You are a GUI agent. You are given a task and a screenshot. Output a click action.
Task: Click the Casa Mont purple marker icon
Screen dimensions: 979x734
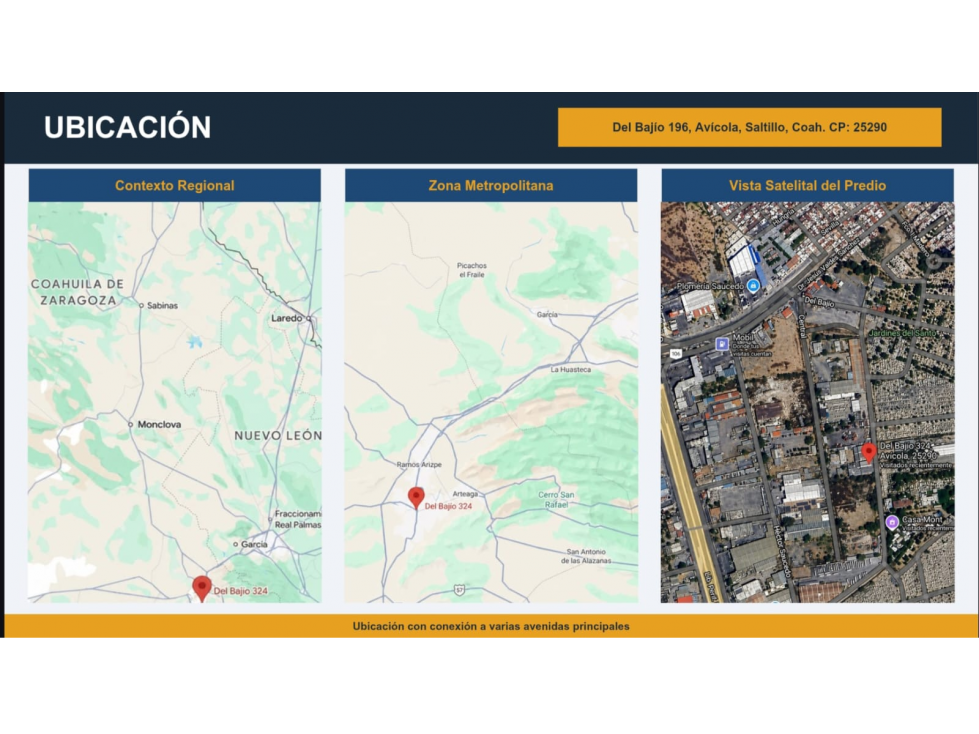pyautogui.click(x=892, y=522)
